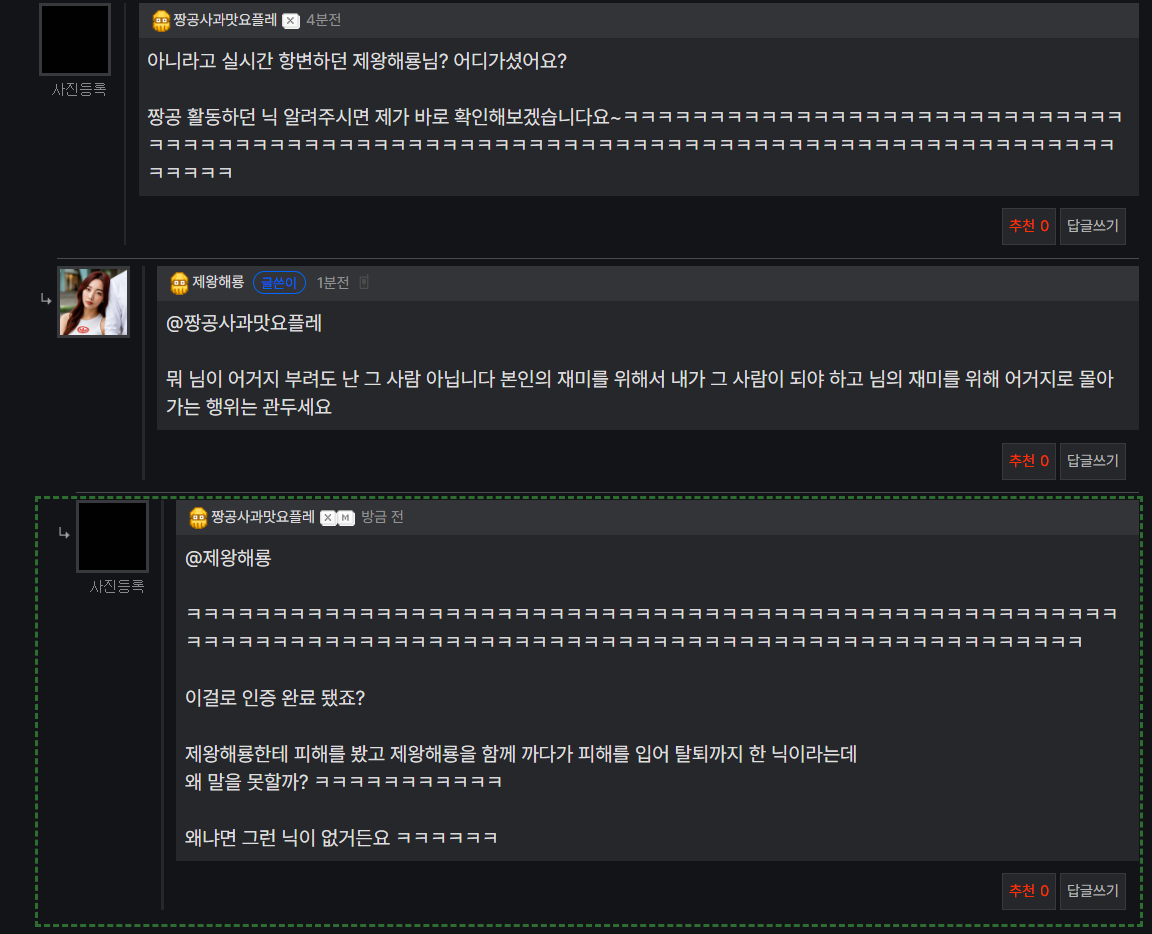Click the mobile icon next to 1분전

tap(364, 283)
